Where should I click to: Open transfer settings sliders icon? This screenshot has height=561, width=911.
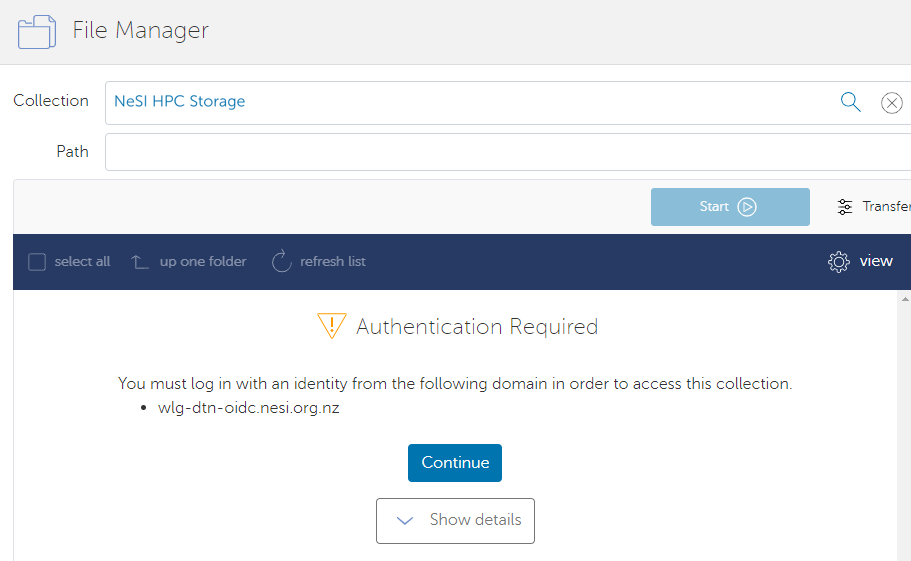coord(845,207)
